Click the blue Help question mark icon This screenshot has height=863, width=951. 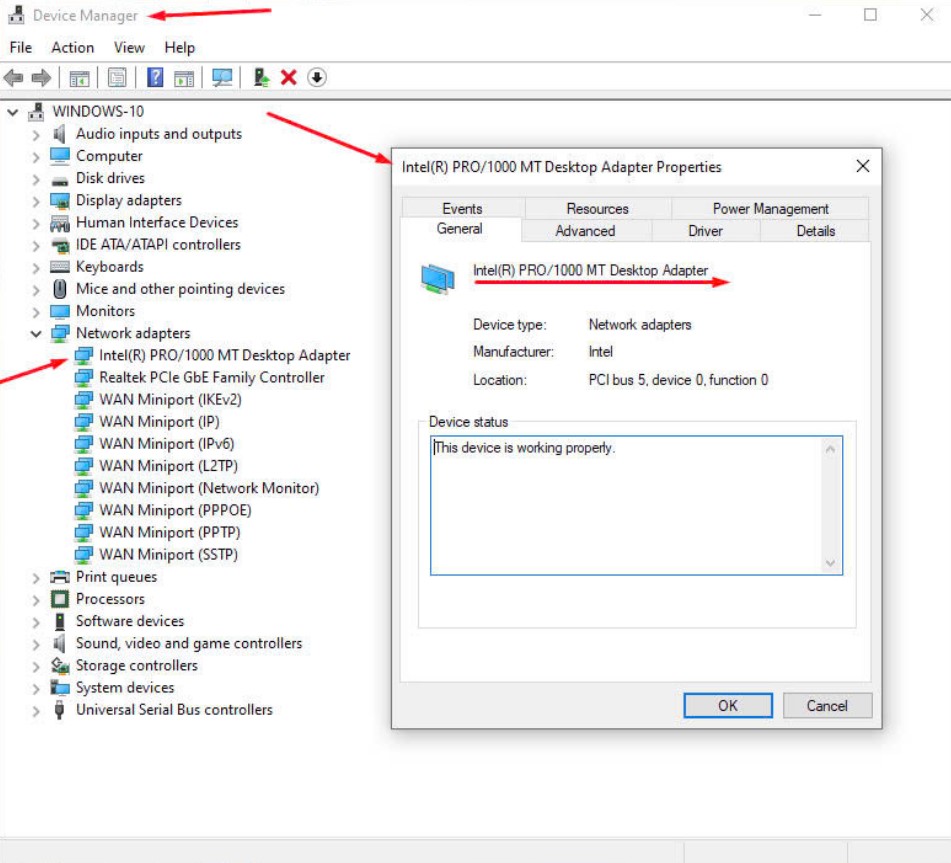155,78
